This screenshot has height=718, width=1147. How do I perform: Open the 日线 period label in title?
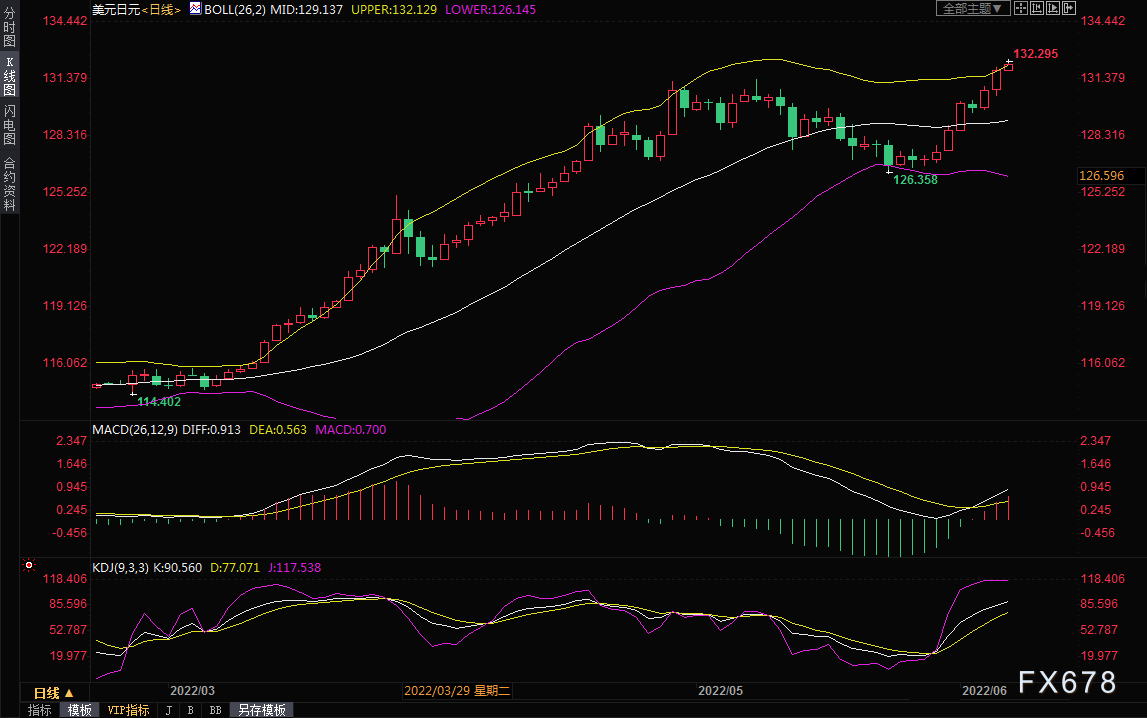[161, 10]
